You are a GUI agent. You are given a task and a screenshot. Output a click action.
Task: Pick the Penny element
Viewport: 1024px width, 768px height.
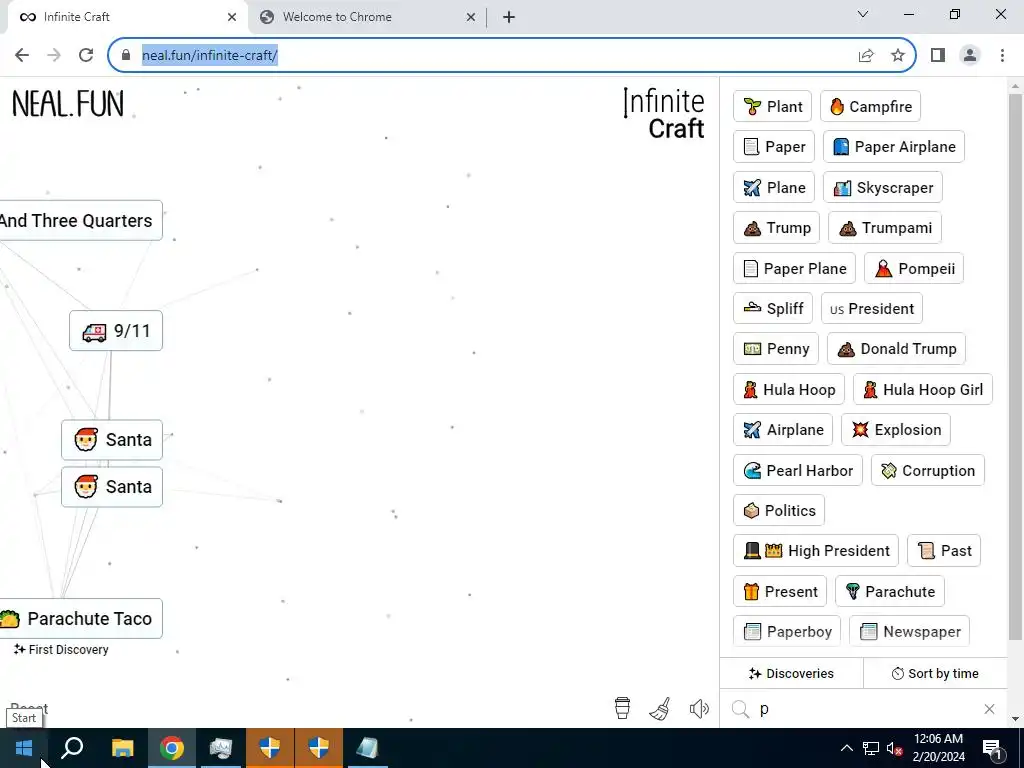[776, 349]
